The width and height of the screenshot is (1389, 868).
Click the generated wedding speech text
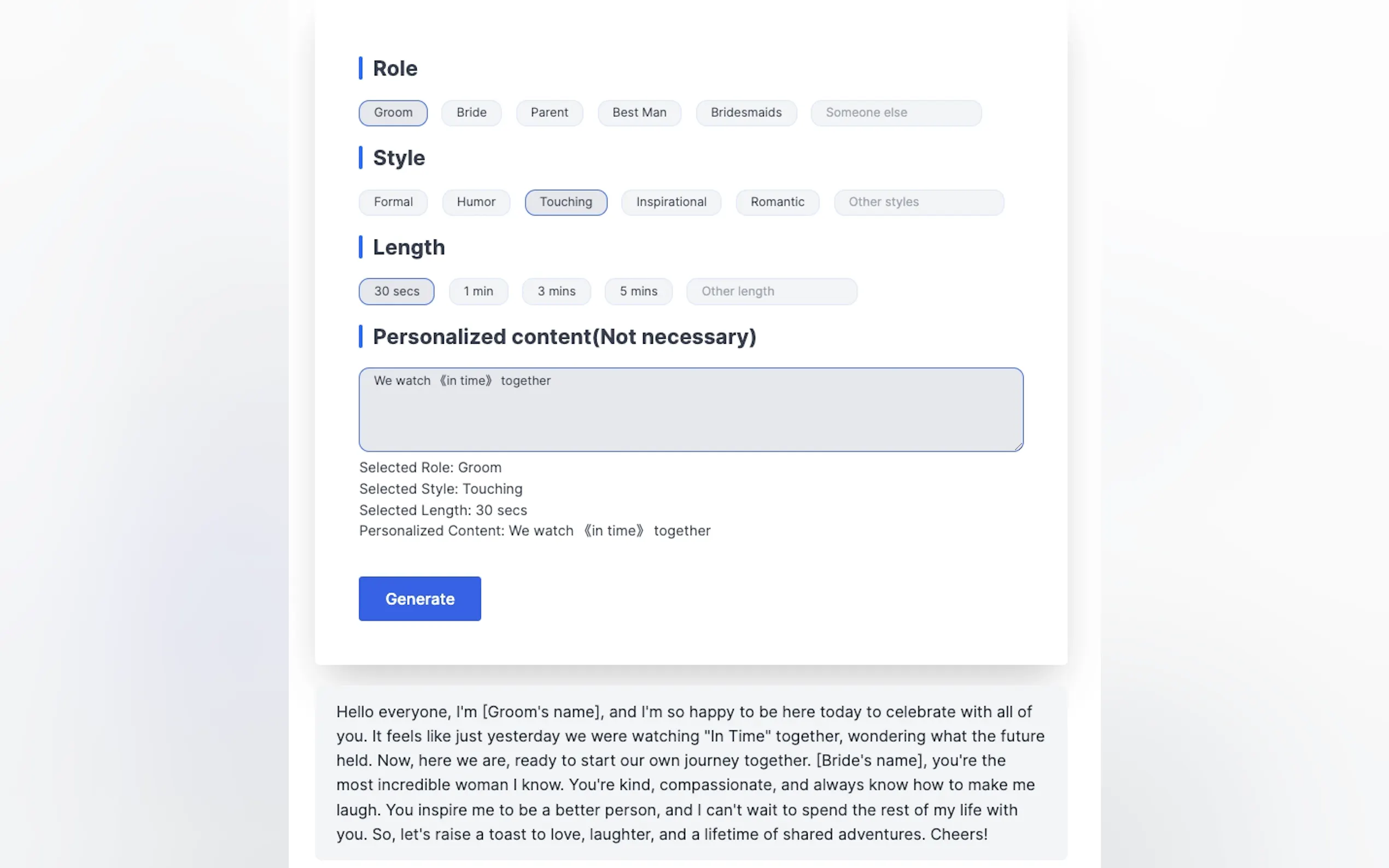pos(691,773)
